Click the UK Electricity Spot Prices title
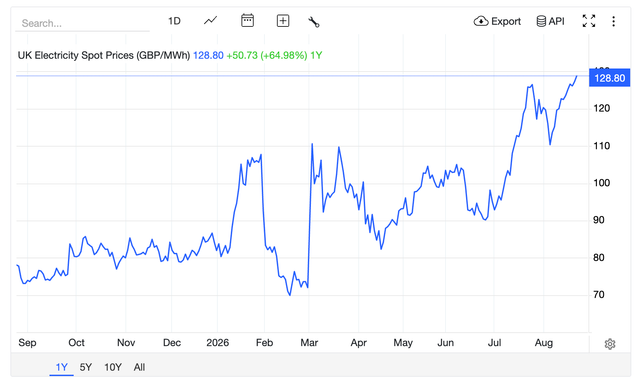 coord(104,55)
